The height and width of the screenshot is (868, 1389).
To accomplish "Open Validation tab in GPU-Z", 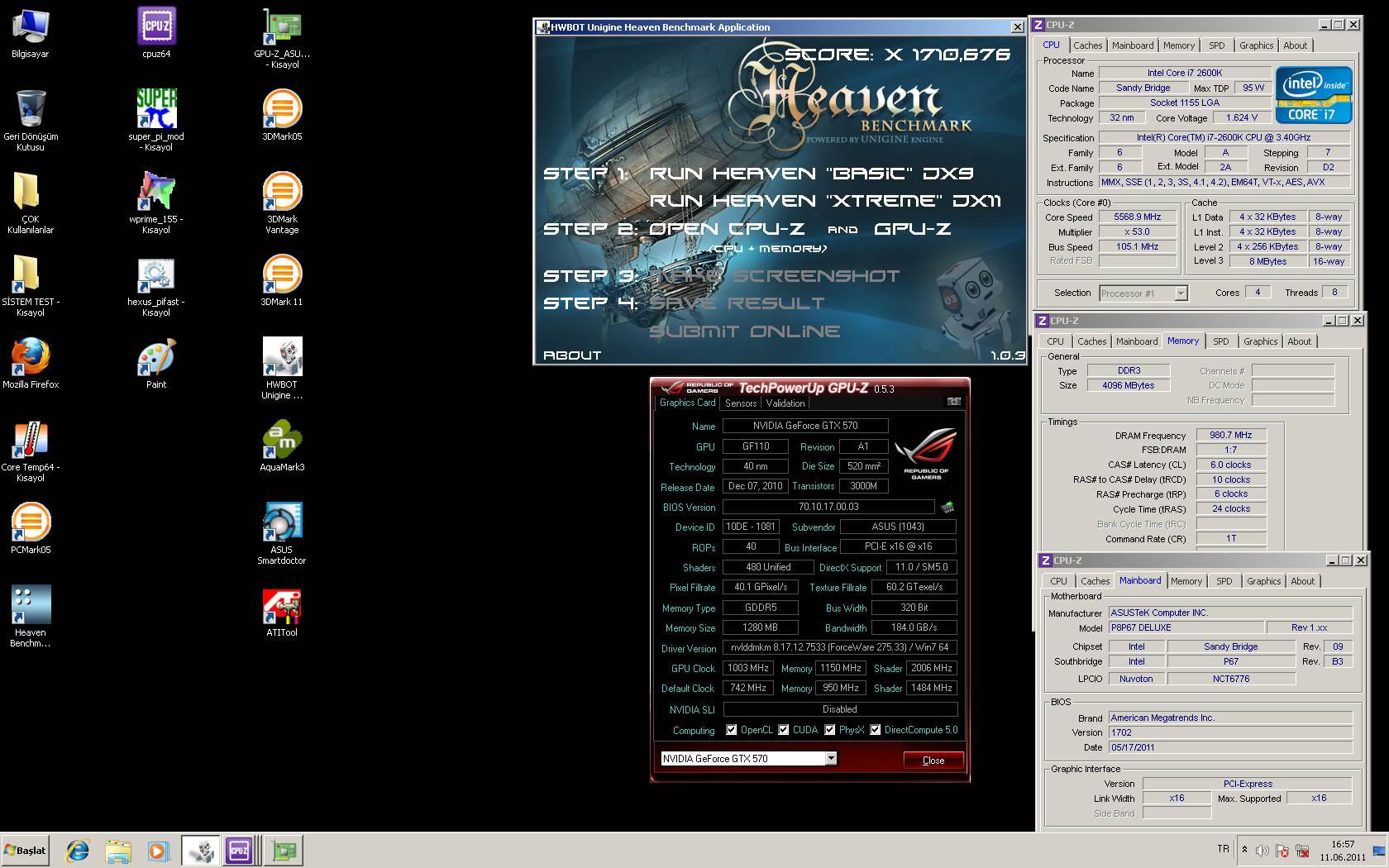I will [x=785, y=403].
